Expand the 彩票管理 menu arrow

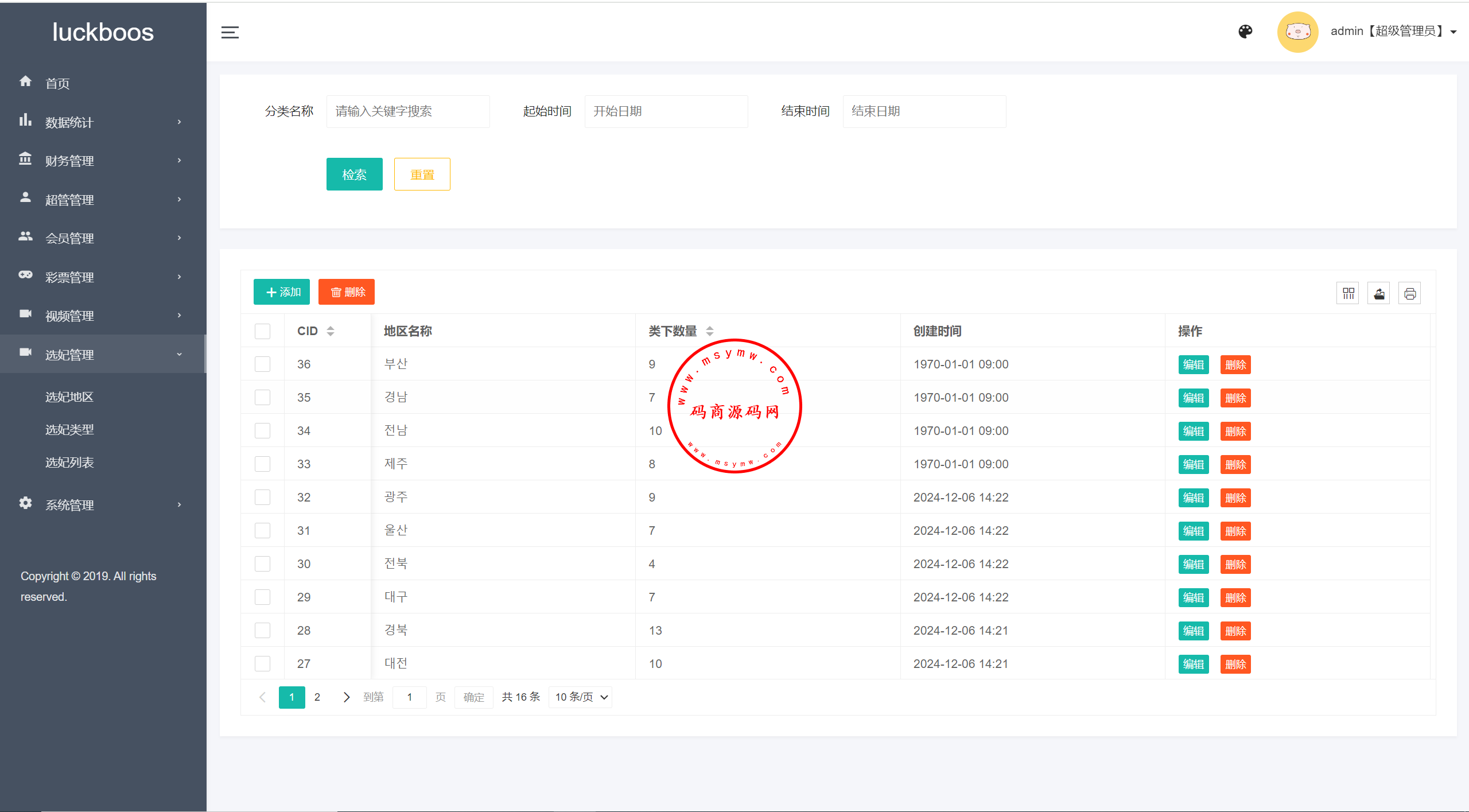tap(180, 277)
